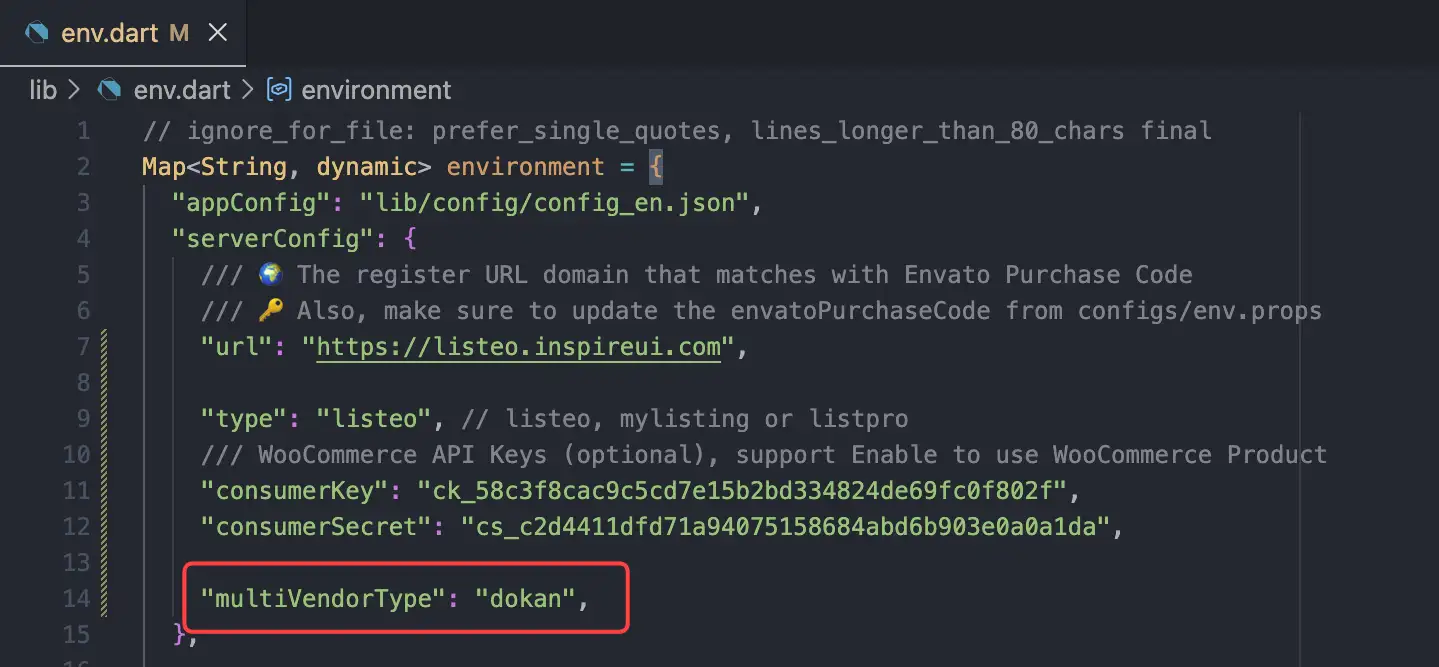The width and height of the screenshot is (1439, 667).
Task: Click the key emoji in the line 6 comment
Action: coord(270,311)
